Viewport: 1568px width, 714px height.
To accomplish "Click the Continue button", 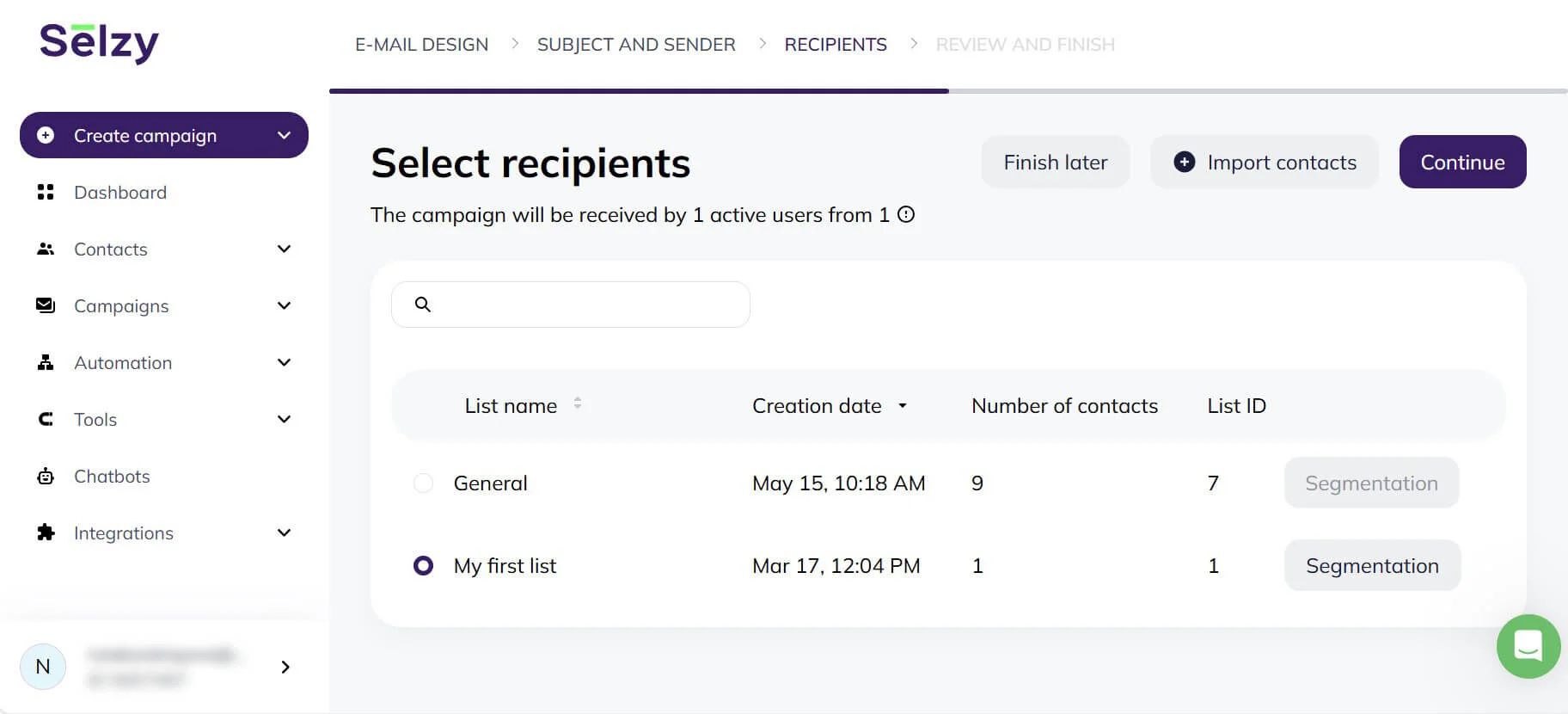I will (x=1462, y=162).
